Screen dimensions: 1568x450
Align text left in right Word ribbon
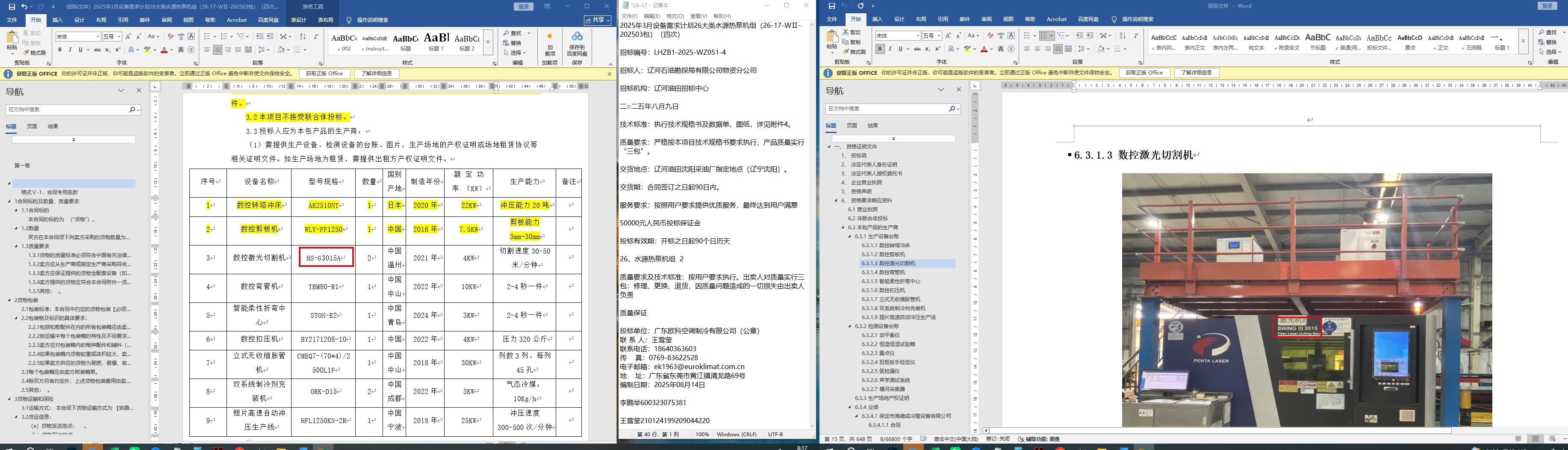1028,49
